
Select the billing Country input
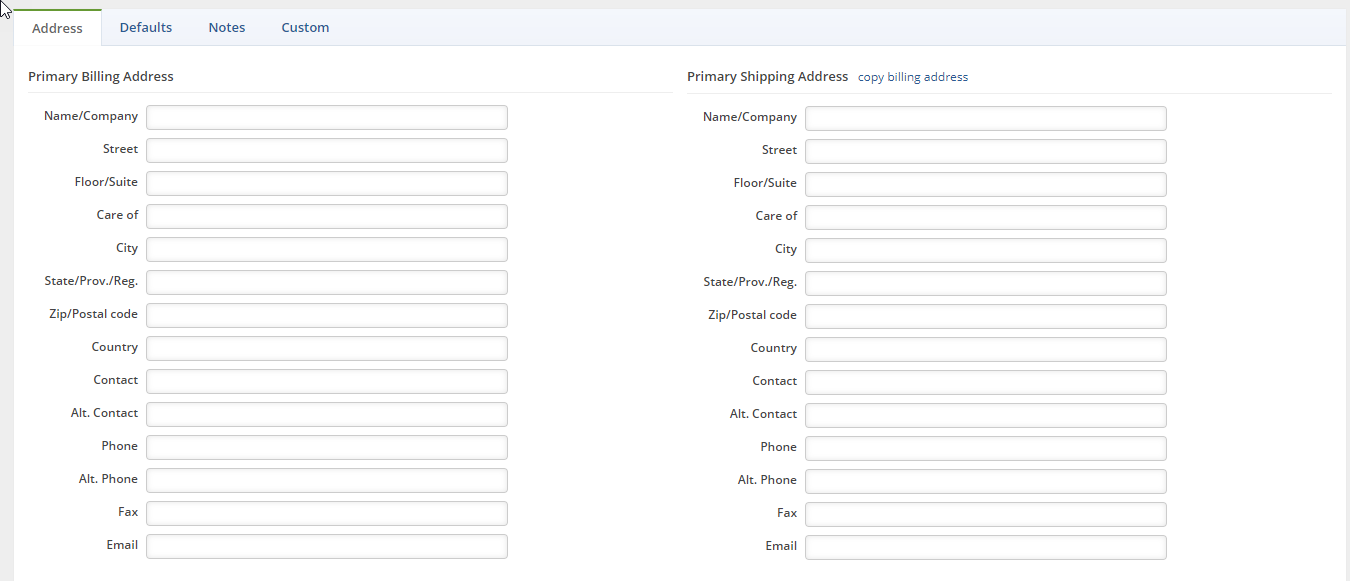pyautogui.click(x=327, y=348)
